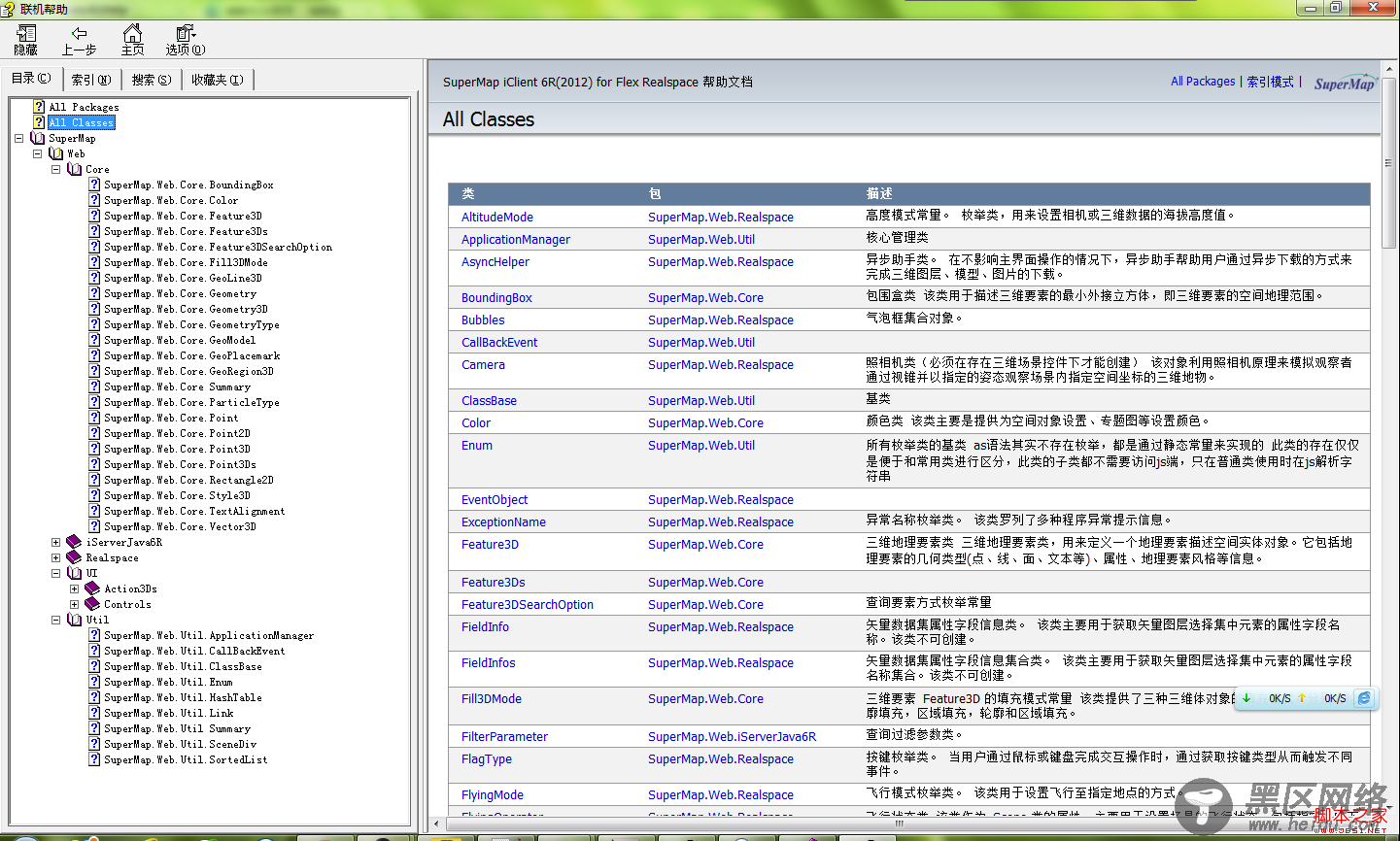Click the 描述 column header
This screenshot has height=841, width=1400.
[x=879, y=193]
